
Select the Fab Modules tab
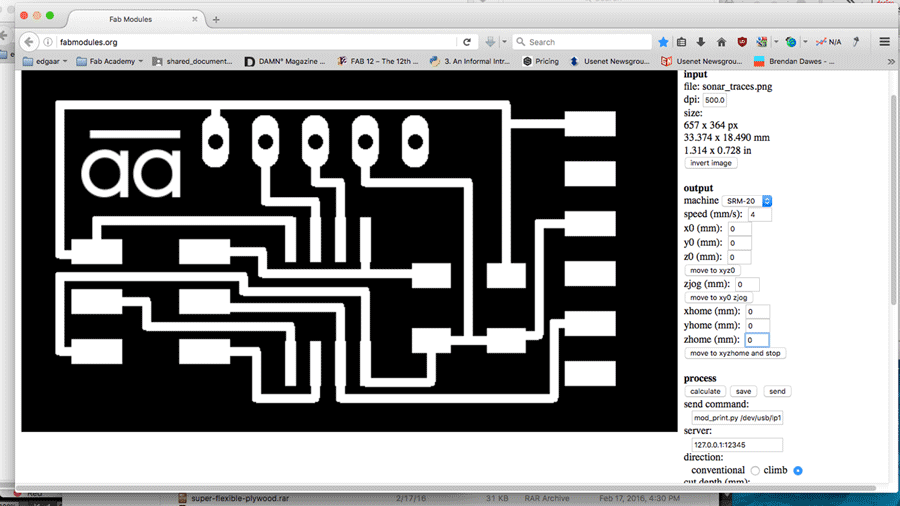tap(130, 20)
